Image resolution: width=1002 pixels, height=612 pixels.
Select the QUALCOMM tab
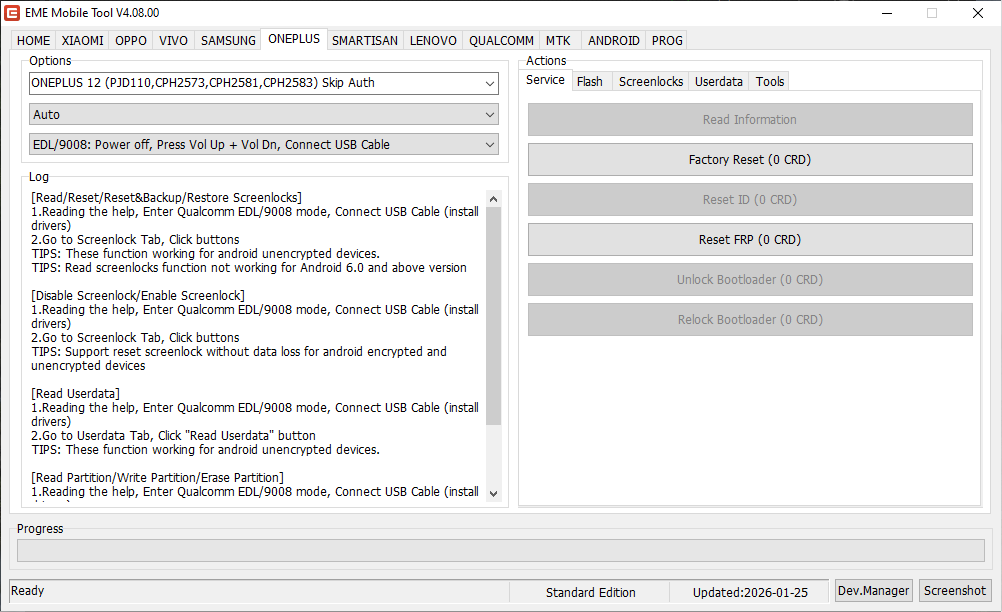tap(501, 41)
